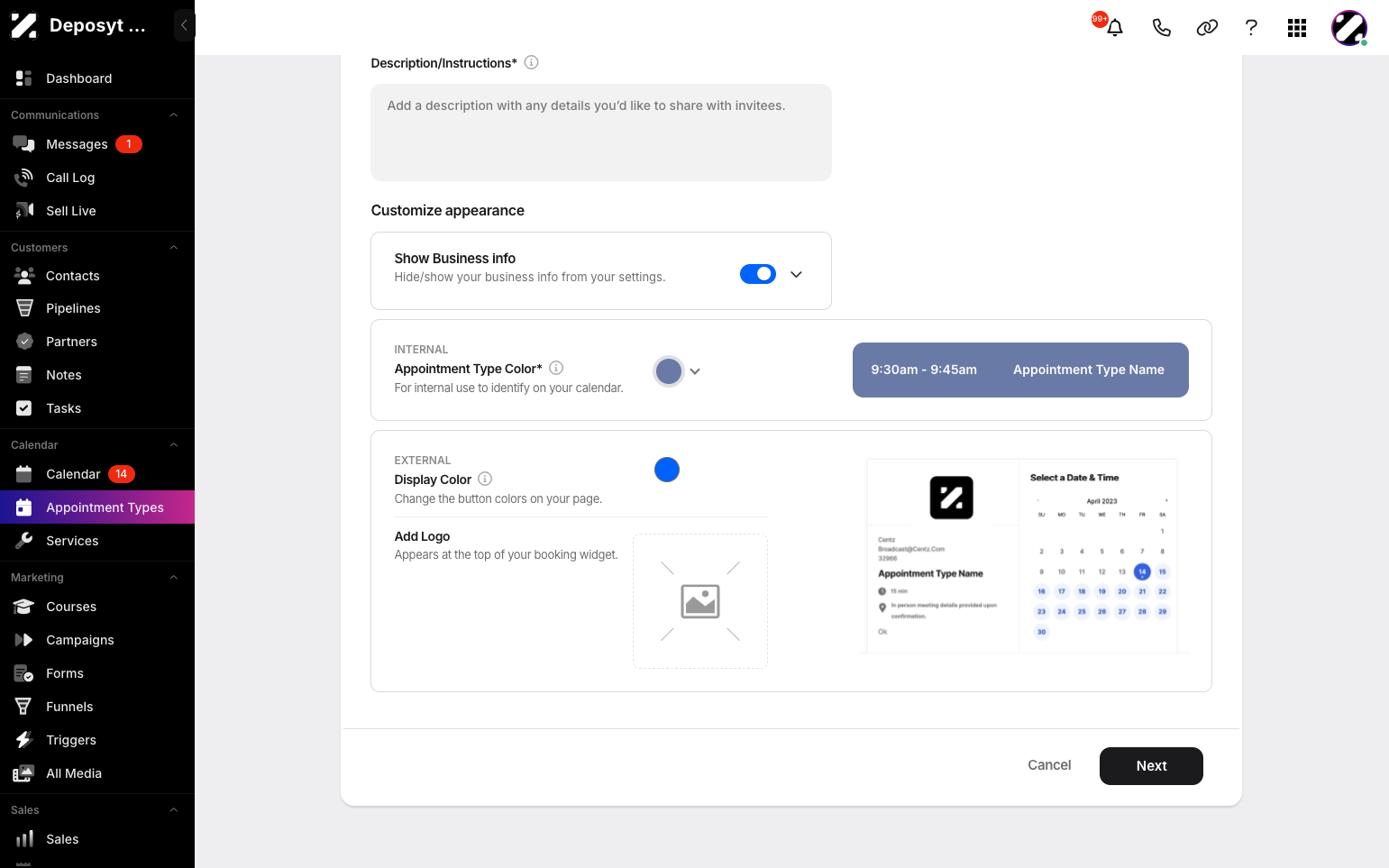Click the Deposyt logo in the sidebar
The width and height of the screenshot is (1389, 868).
24,25
